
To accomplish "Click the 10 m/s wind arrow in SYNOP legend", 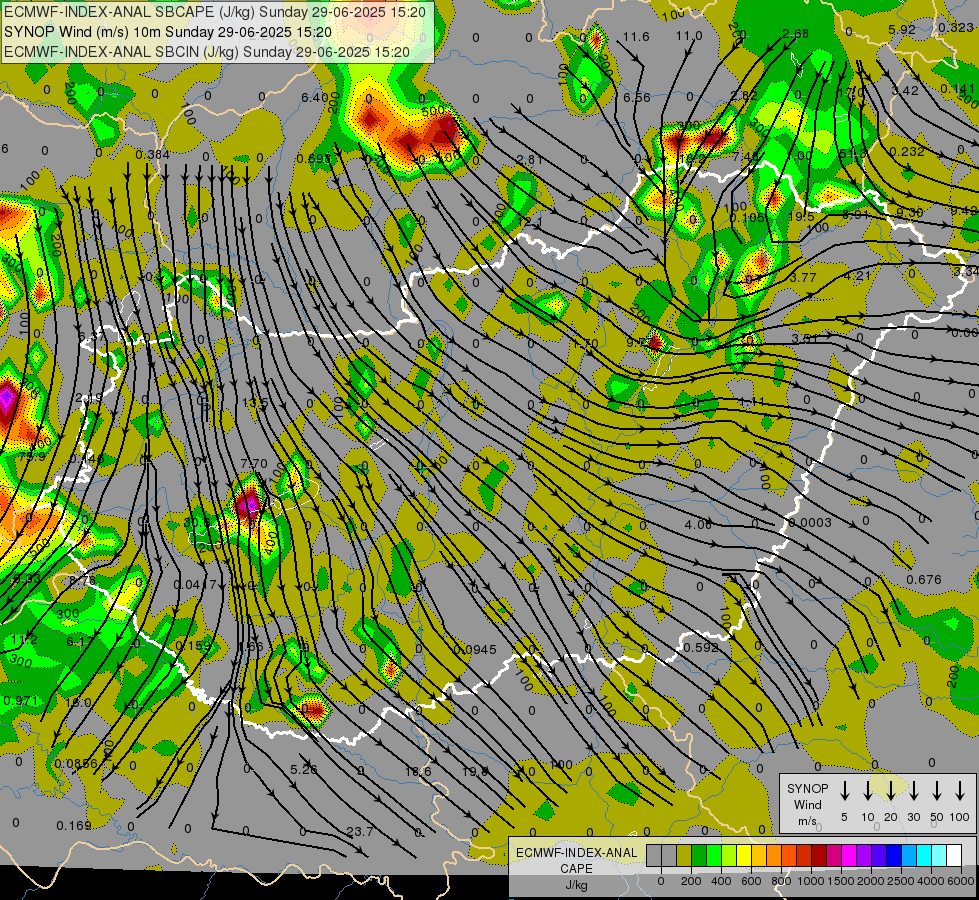I will click(867, 791).
